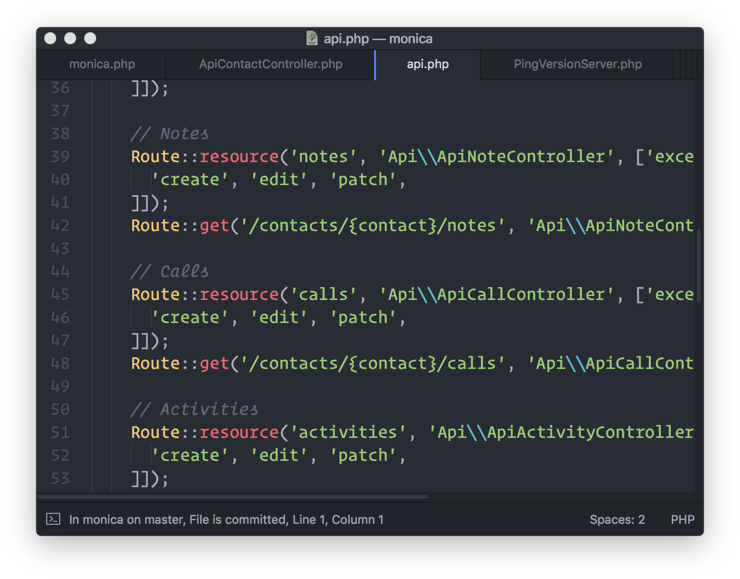
Task: Place cursor on the '// Notes' comment
Action: tap(170, 133)
